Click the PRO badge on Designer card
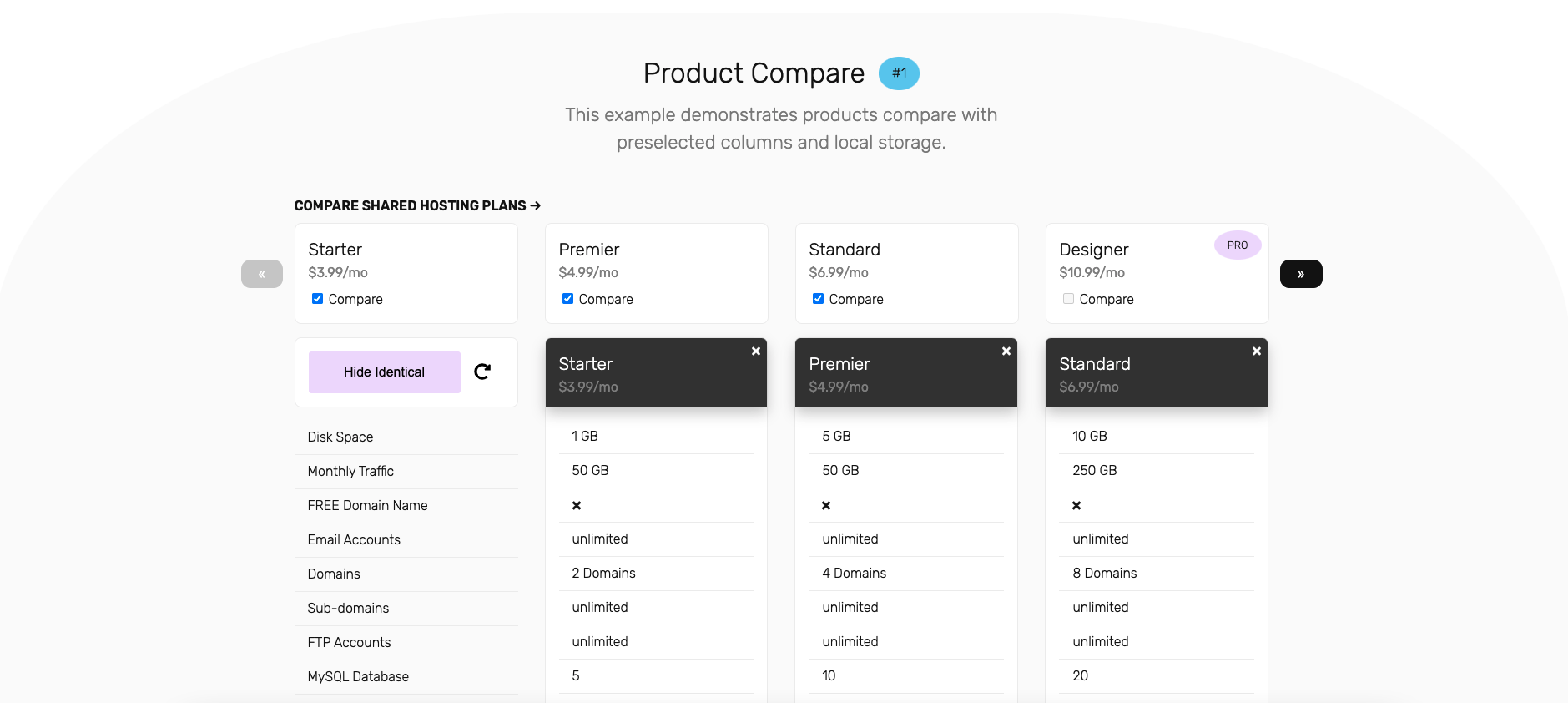The image size is (1568, 703). (x=1237, y=245)
